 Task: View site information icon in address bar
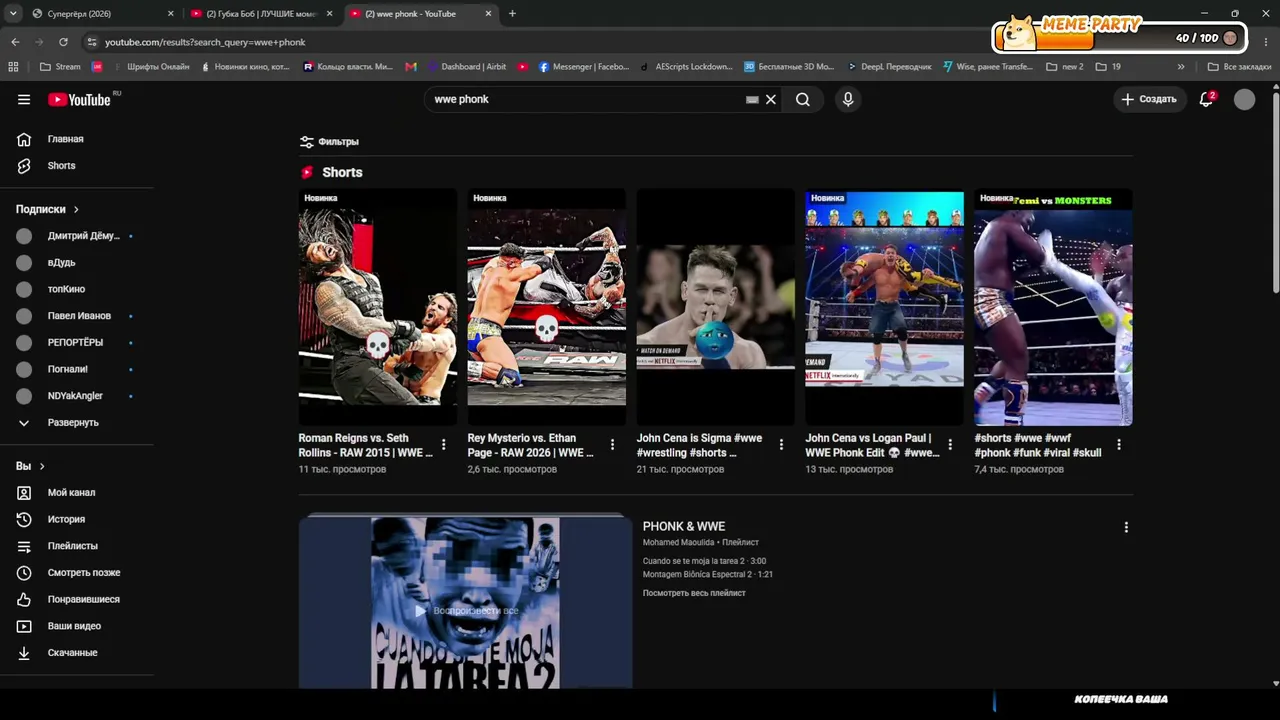(92, 42)
